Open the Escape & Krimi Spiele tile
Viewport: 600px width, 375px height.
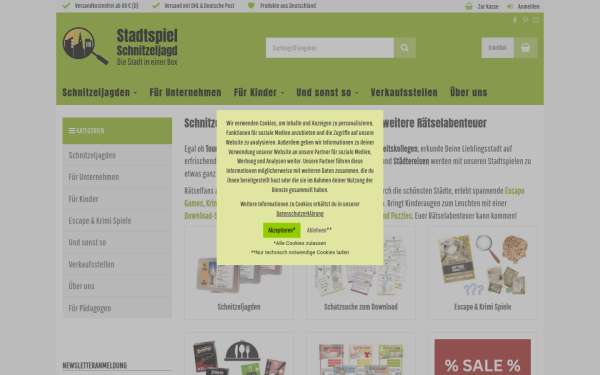tap(483, 273)
